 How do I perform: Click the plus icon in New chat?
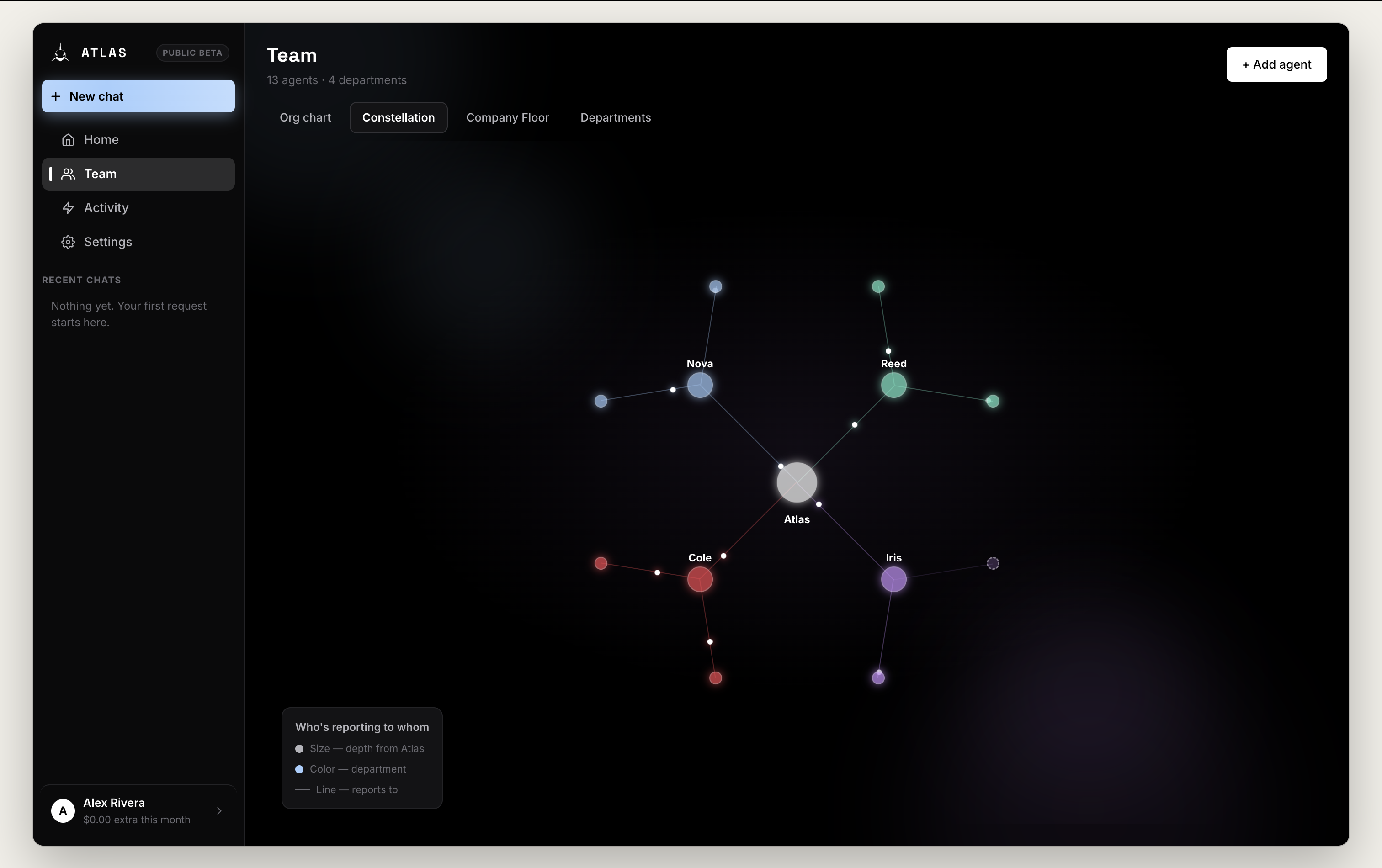pyautogui.click(x=56, y=96)
